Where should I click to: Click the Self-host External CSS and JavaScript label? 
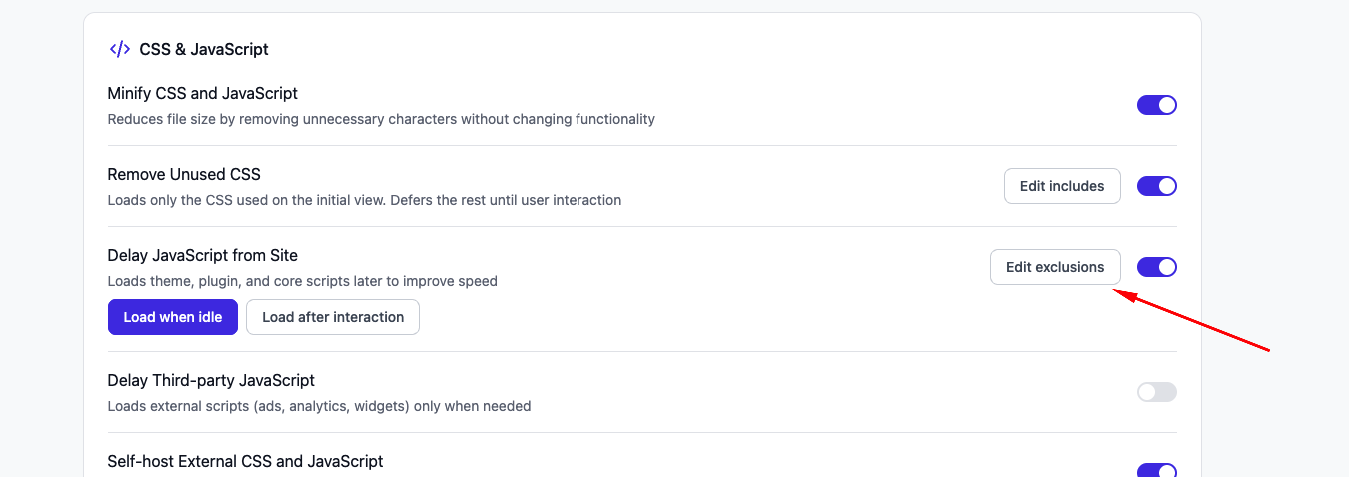(246, 461)
